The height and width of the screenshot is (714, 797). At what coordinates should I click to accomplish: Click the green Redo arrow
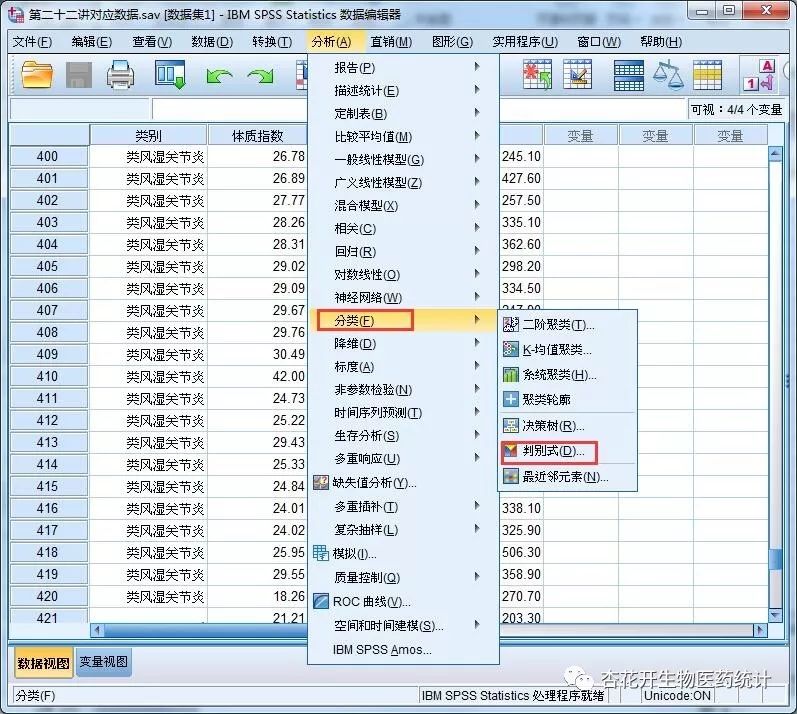(260, 76)
